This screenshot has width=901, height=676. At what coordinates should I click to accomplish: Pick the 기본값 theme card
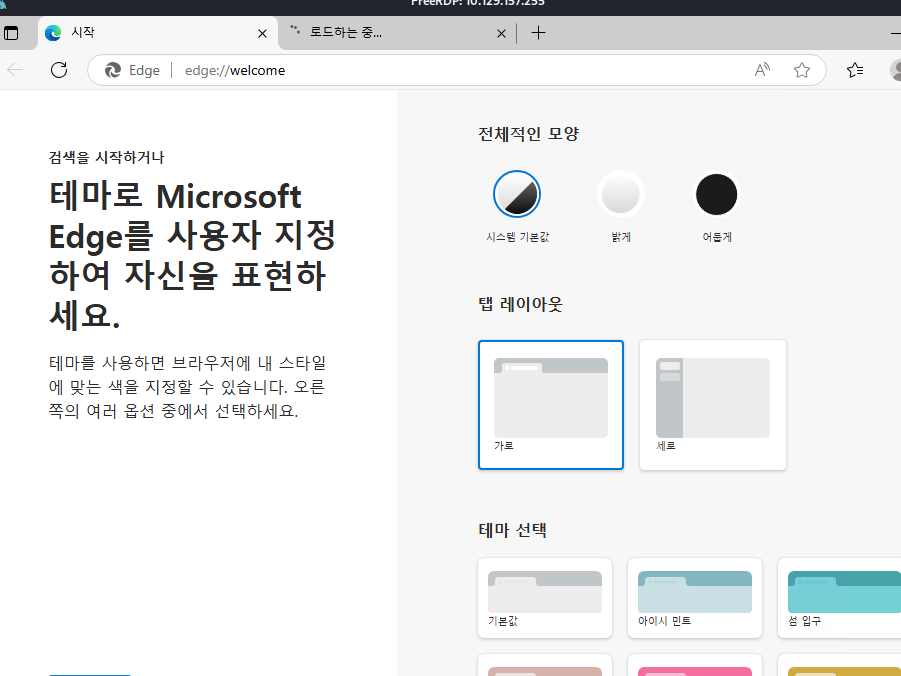tap(545, 598)
